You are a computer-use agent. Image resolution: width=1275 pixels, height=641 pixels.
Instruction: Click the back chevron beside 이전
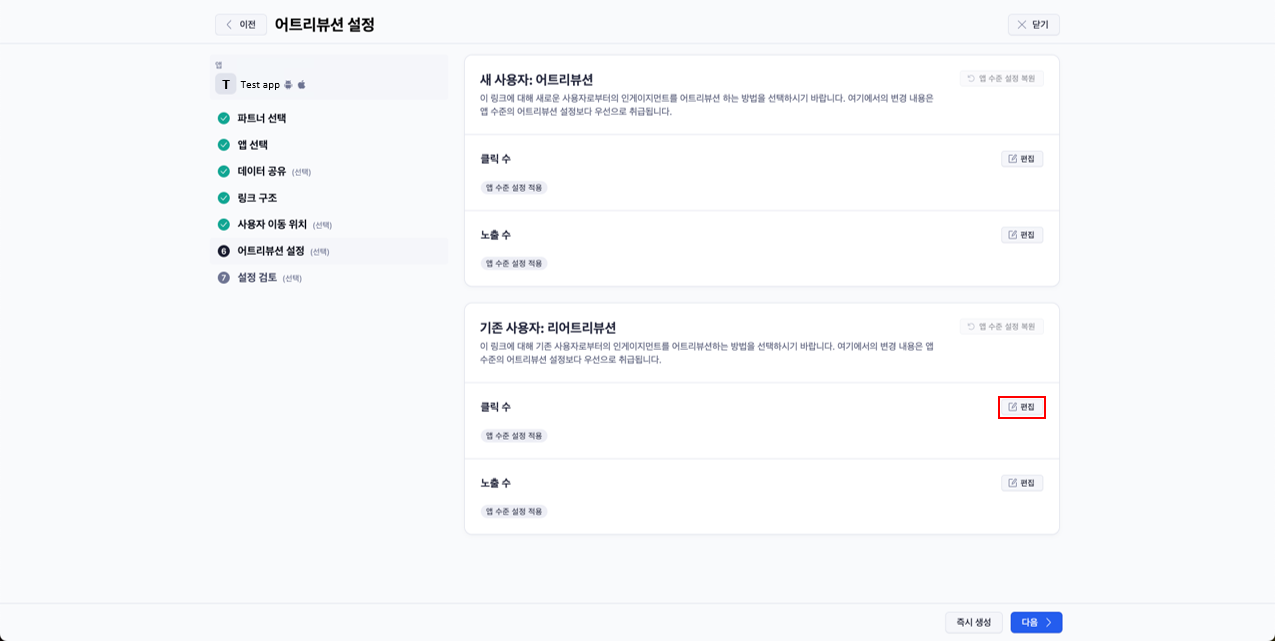[229, 24]
